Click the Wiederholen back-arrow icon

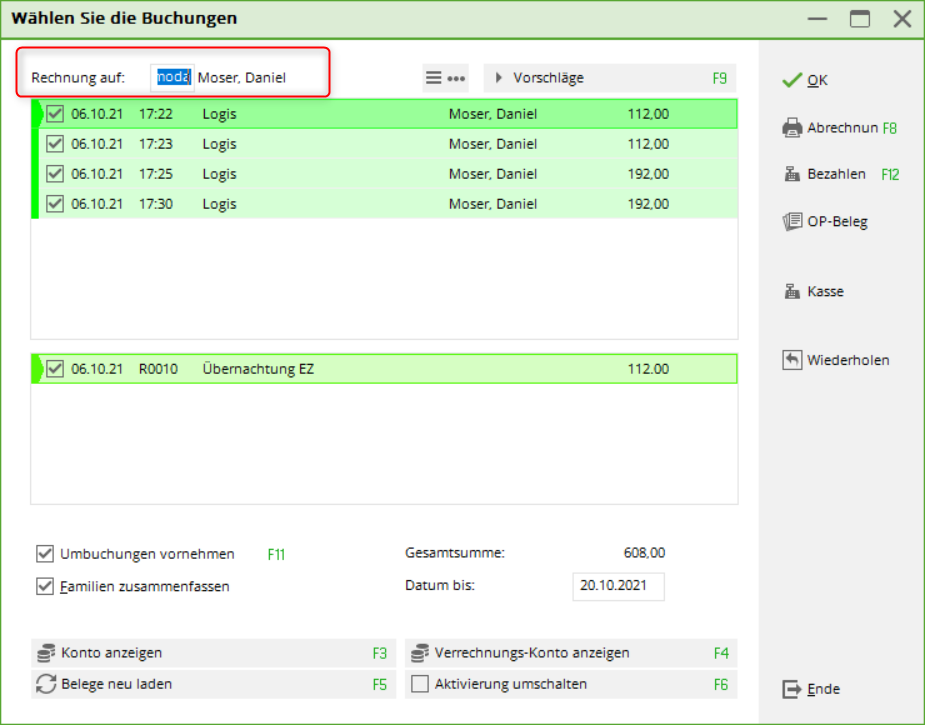click(x=792, y=360)
